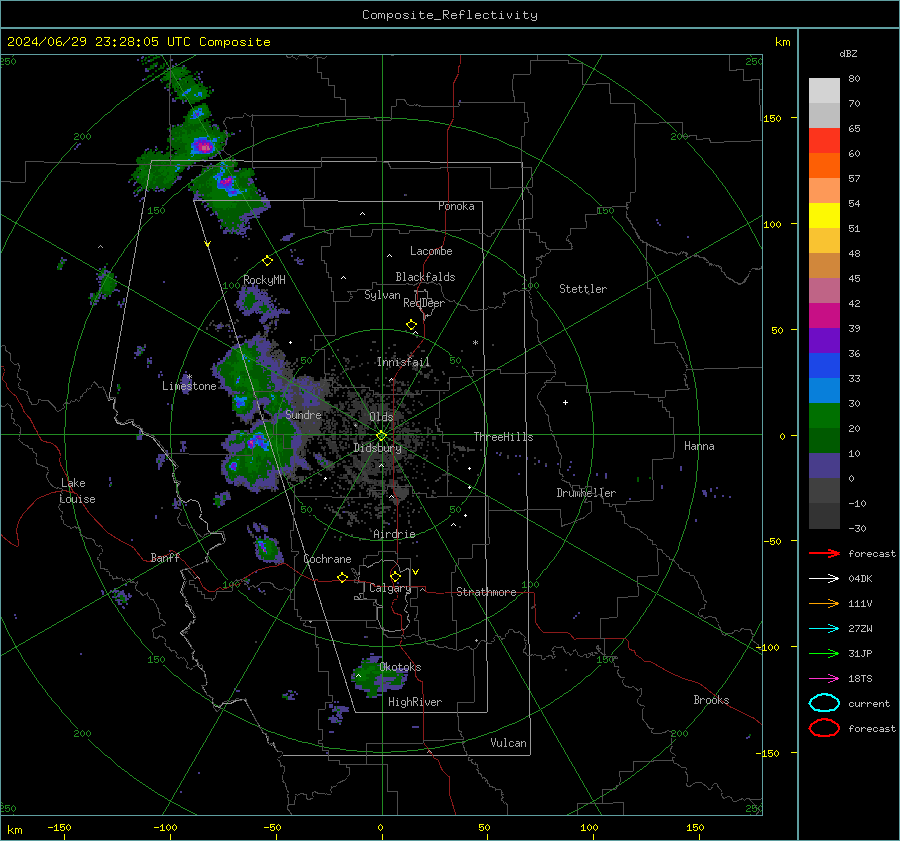
Task: Click the Didsbury city label
Action: tap(377, 448)
